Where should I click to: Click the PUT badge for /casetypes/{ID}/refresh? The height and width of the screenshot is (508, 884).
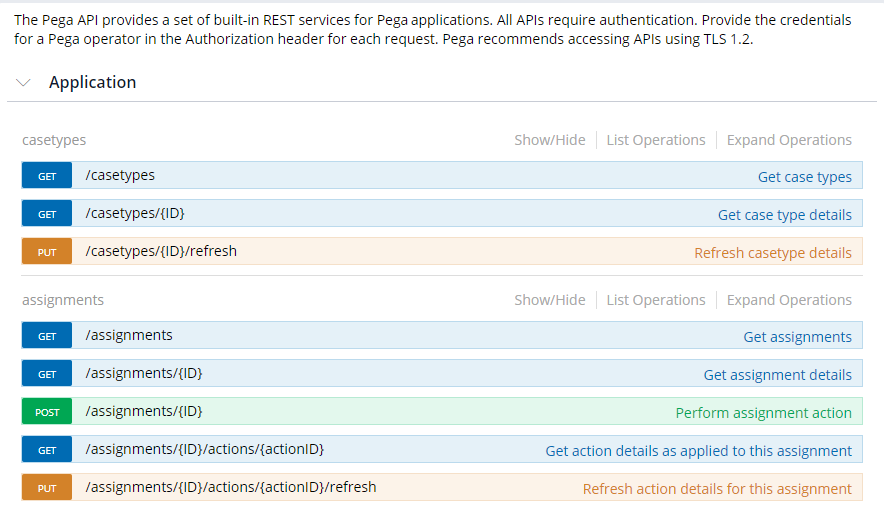pos(47,252)
